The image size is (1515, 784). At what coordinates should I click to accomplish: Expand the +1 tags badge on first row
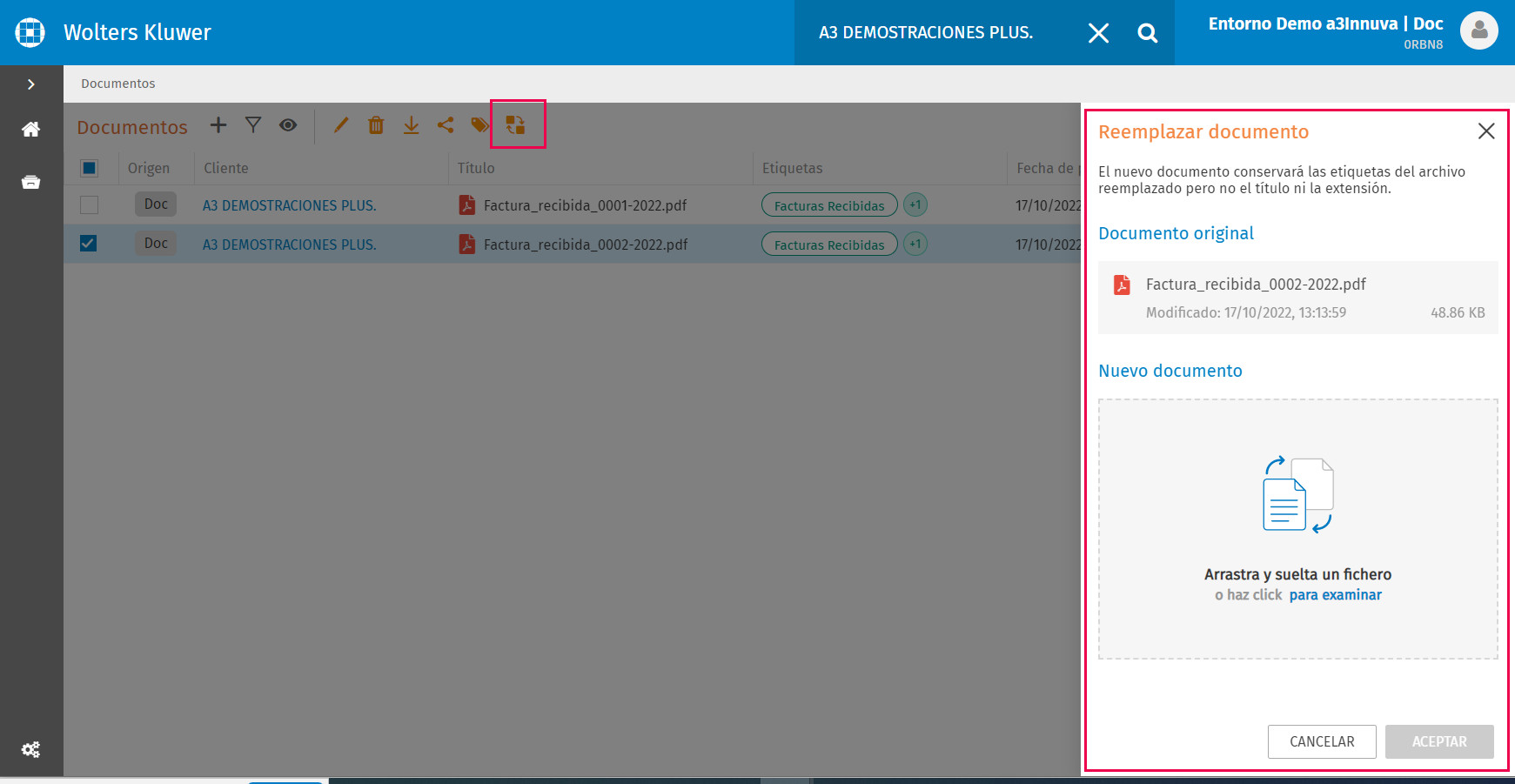coord(915,205)
